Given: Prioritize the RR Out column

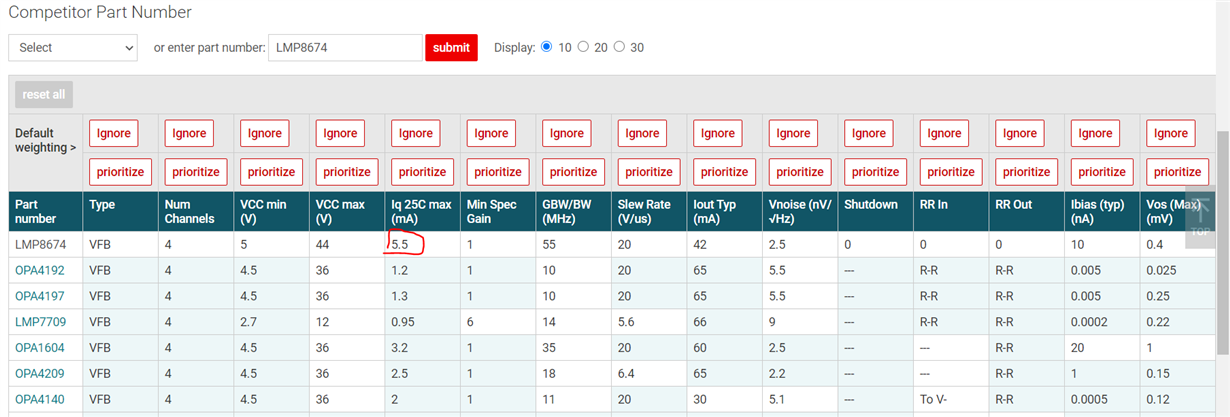Looking at the screenshot, I should [x=1026, y=171].
